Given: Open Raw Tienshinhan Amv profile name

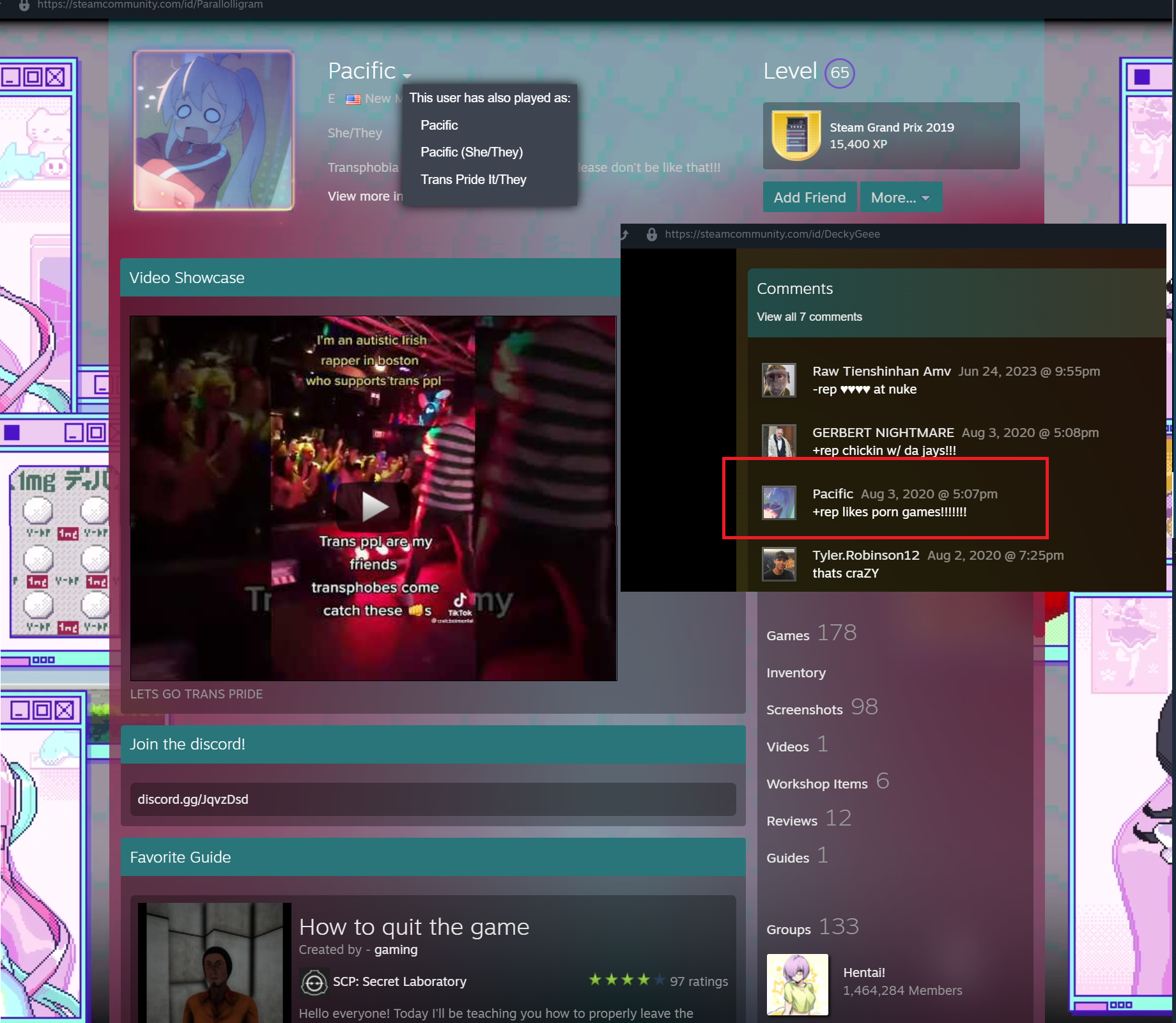Looking at the screenshot, I should (x=881, y=371).
